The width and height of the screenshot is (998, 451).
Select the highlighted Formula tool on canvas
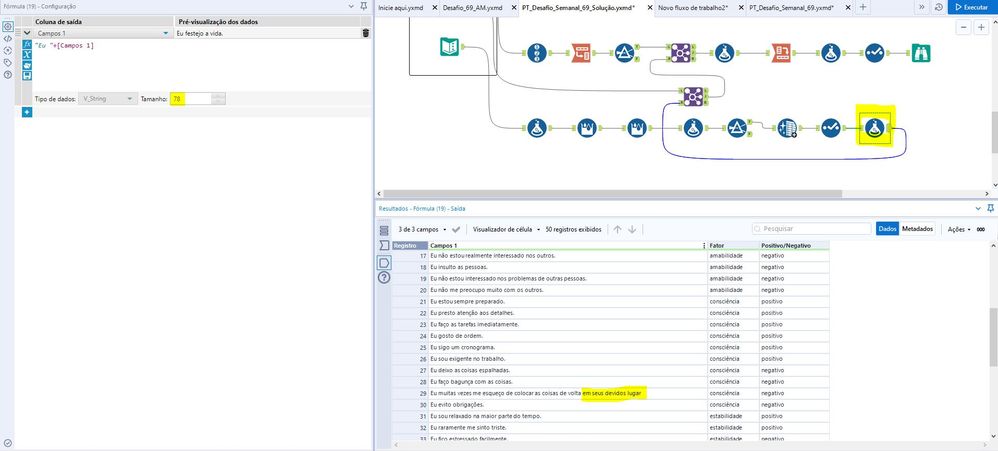click(876, 128)
